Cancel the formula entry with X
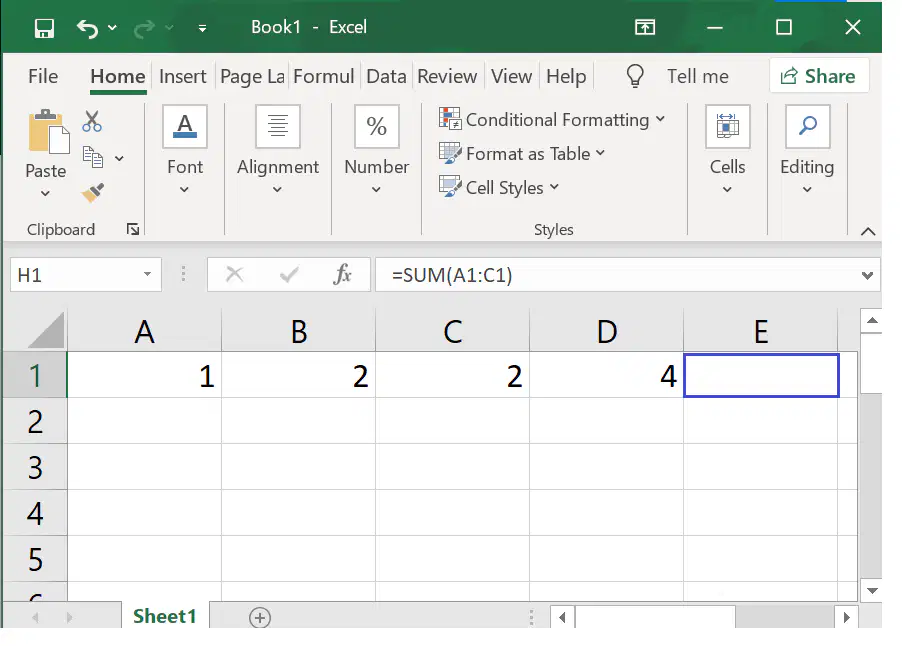Viewport: 902px width, 646px height. coord(234,274)
